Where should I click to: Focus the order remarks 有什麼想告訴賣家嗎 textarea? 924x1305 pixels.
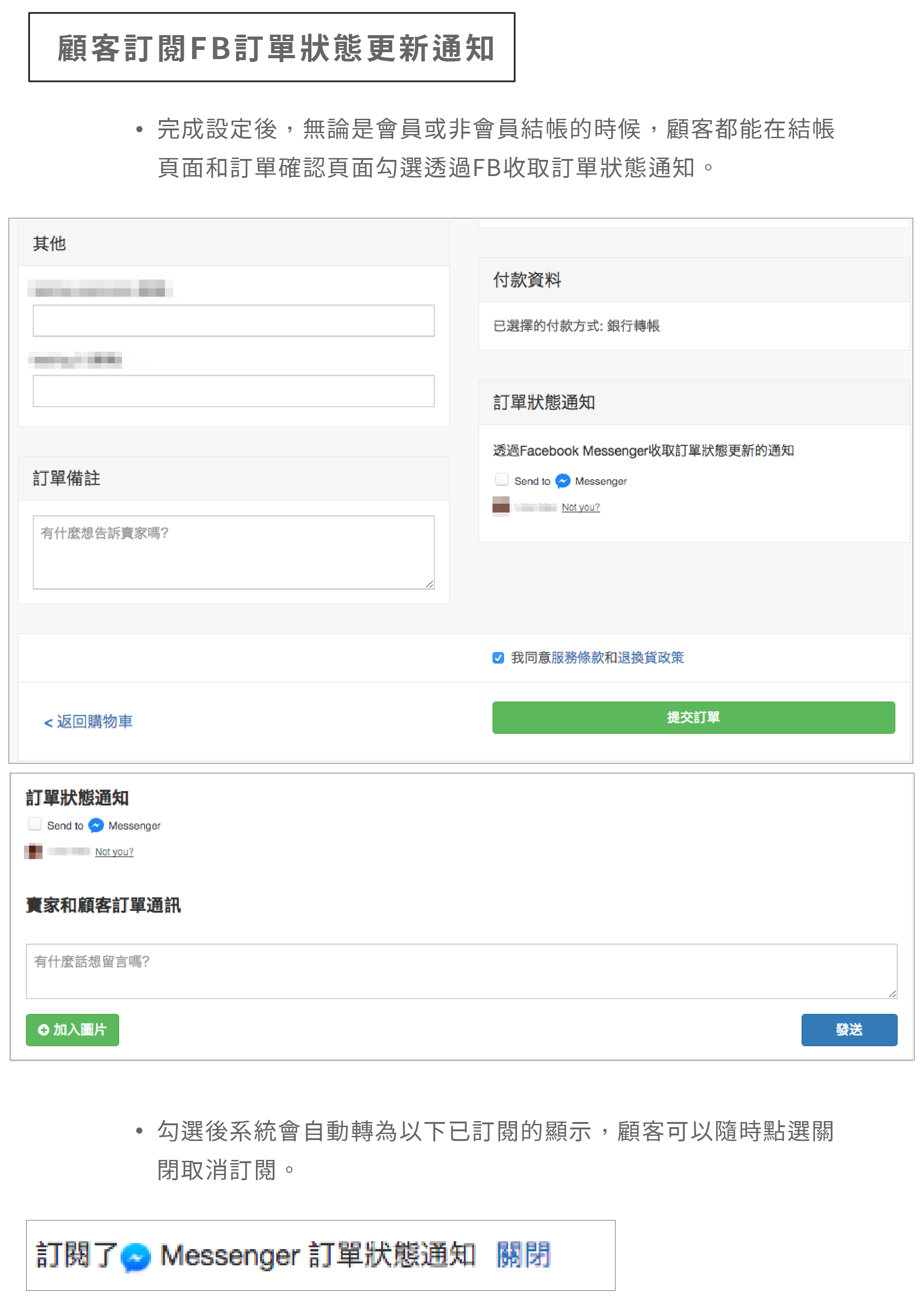233,552
